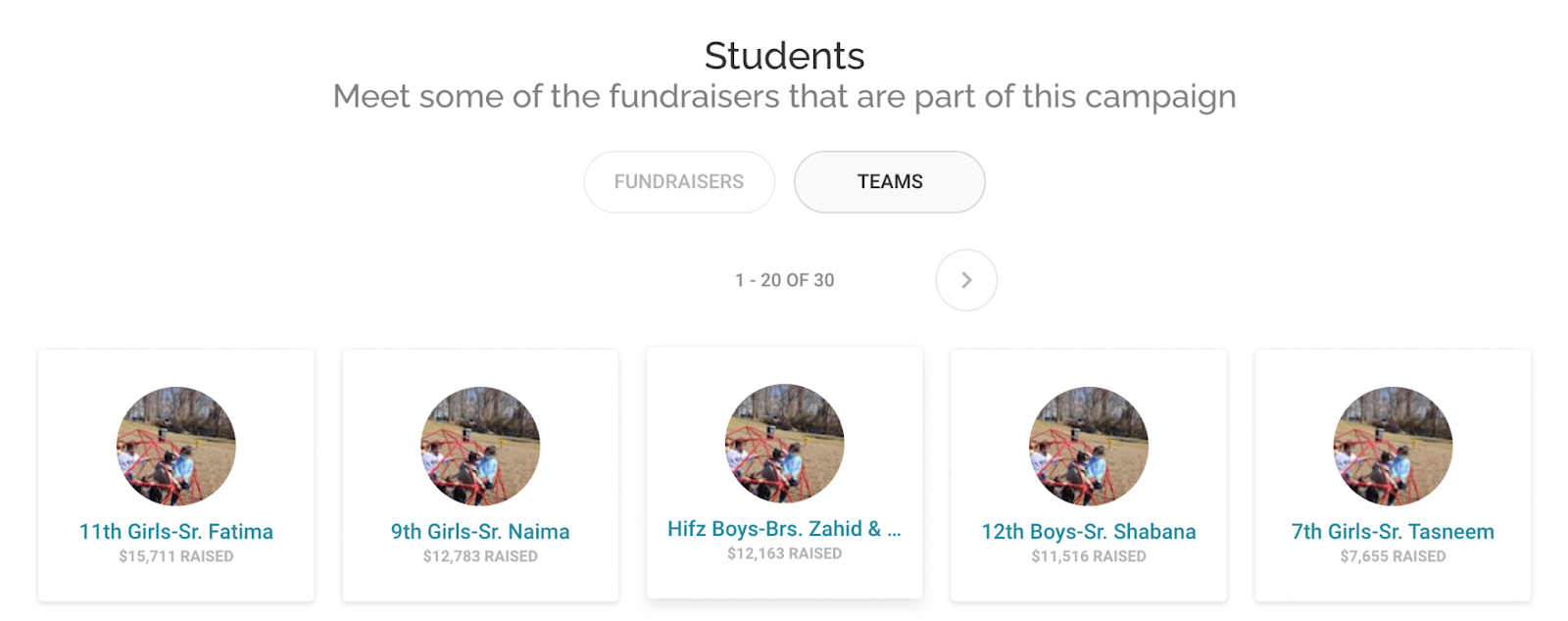Open the Hifz Boys-Brs. Zahid name link
Image resolution: width=1568 pixels, height=621 pixels.
(784, 529)
